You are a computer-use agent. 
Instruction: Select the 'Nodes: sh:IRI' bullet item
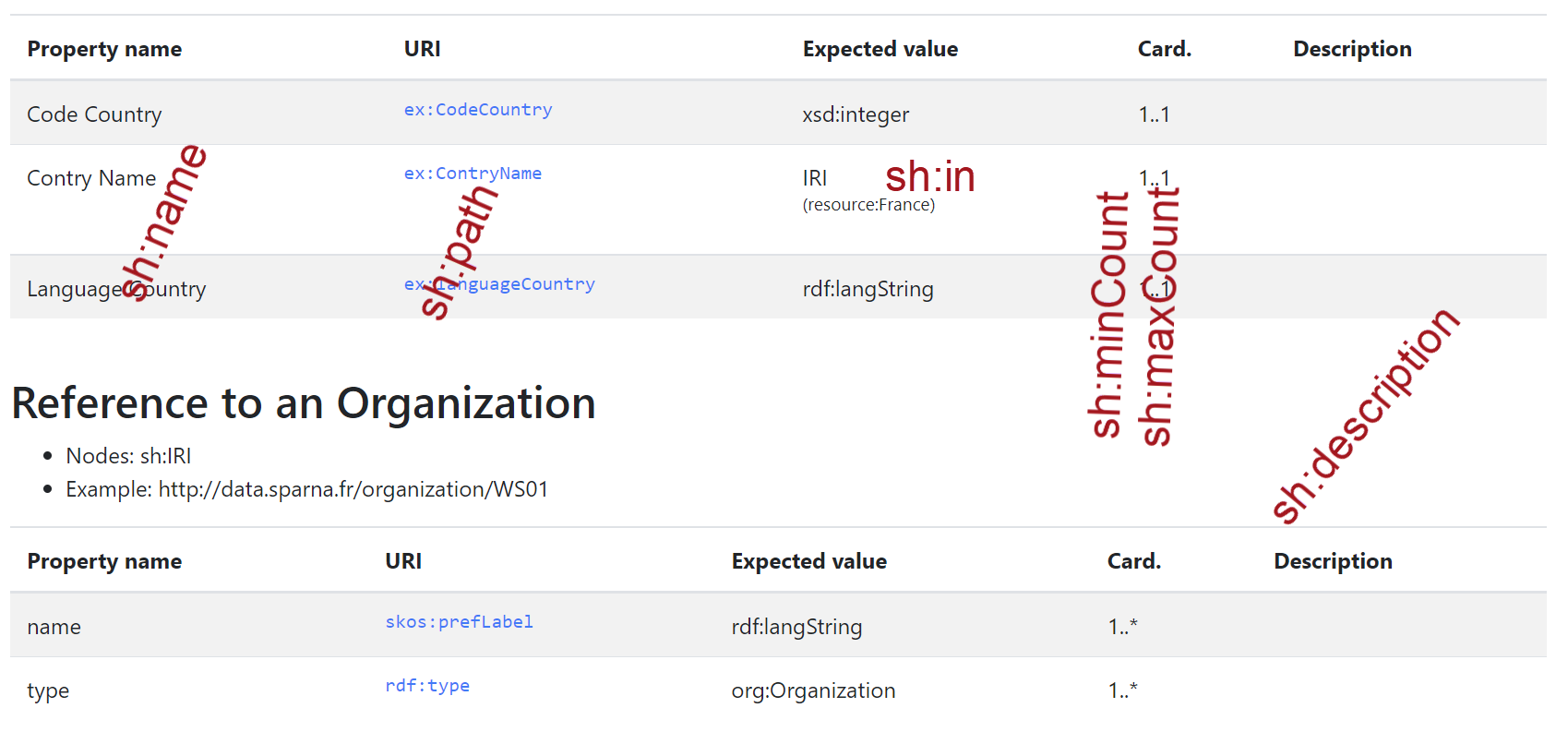point(128,456)
